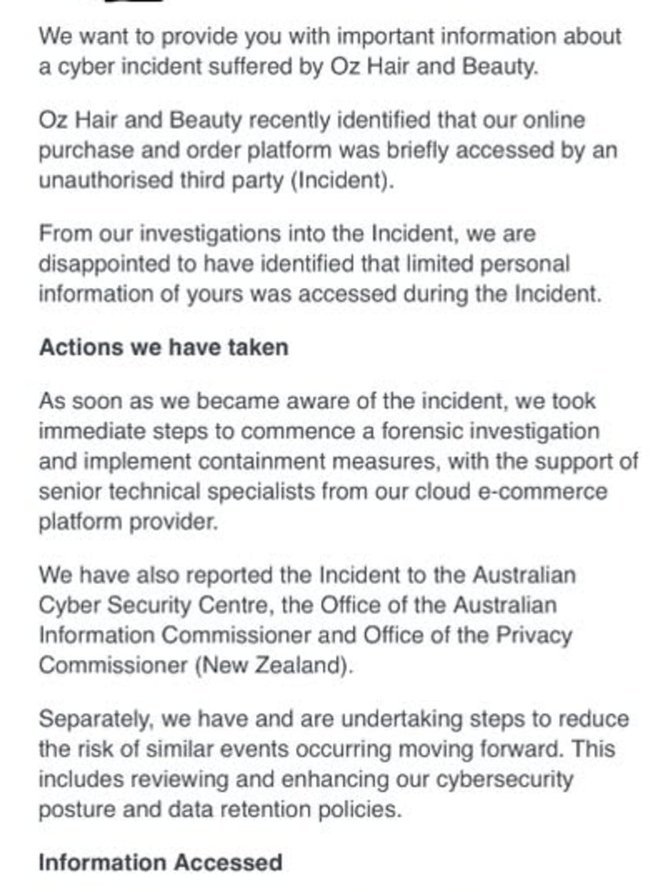Click the paragraph starting "We want to provide"

[x=330, y=51]
